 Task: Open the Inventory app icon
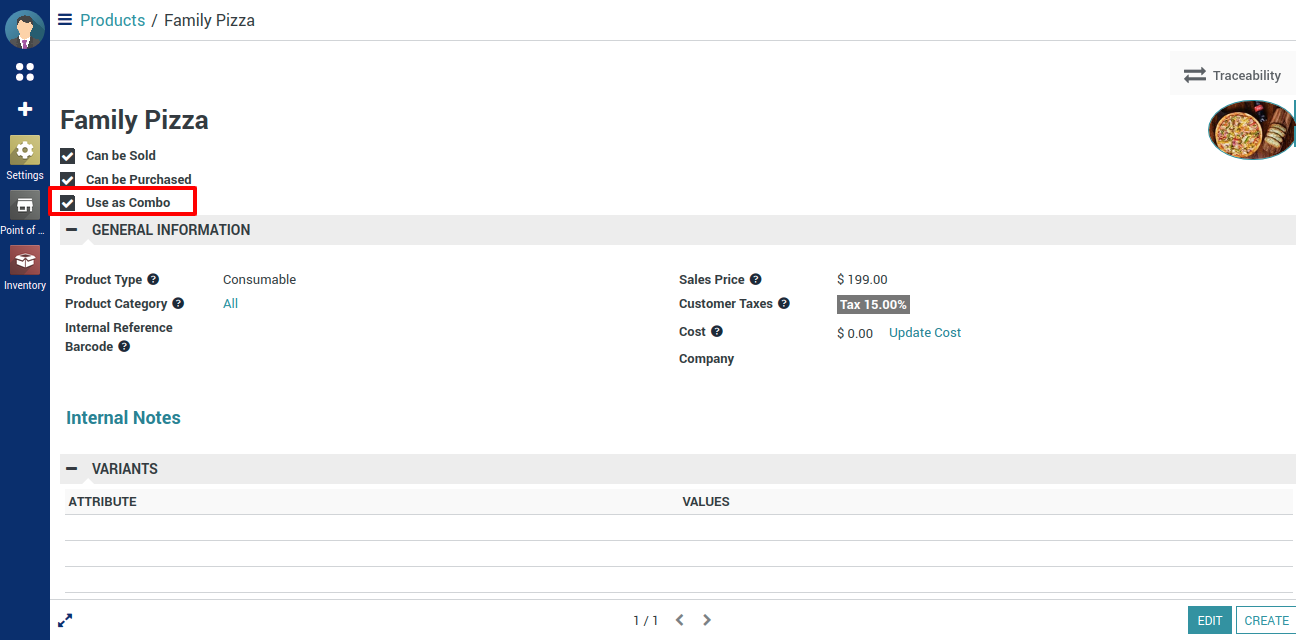(x=25, y=261)
